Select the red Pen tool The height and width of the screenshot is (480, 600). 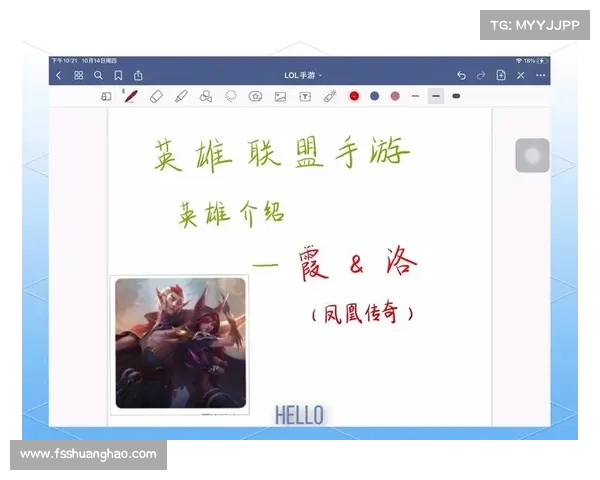coord(130,96)
